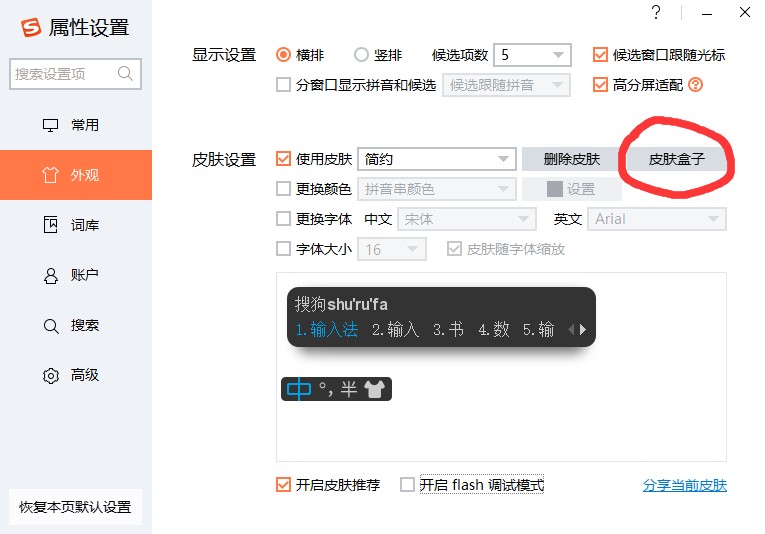Minimize the settings window
This screenshot has height=534, width=765.
tap(707, 14)
